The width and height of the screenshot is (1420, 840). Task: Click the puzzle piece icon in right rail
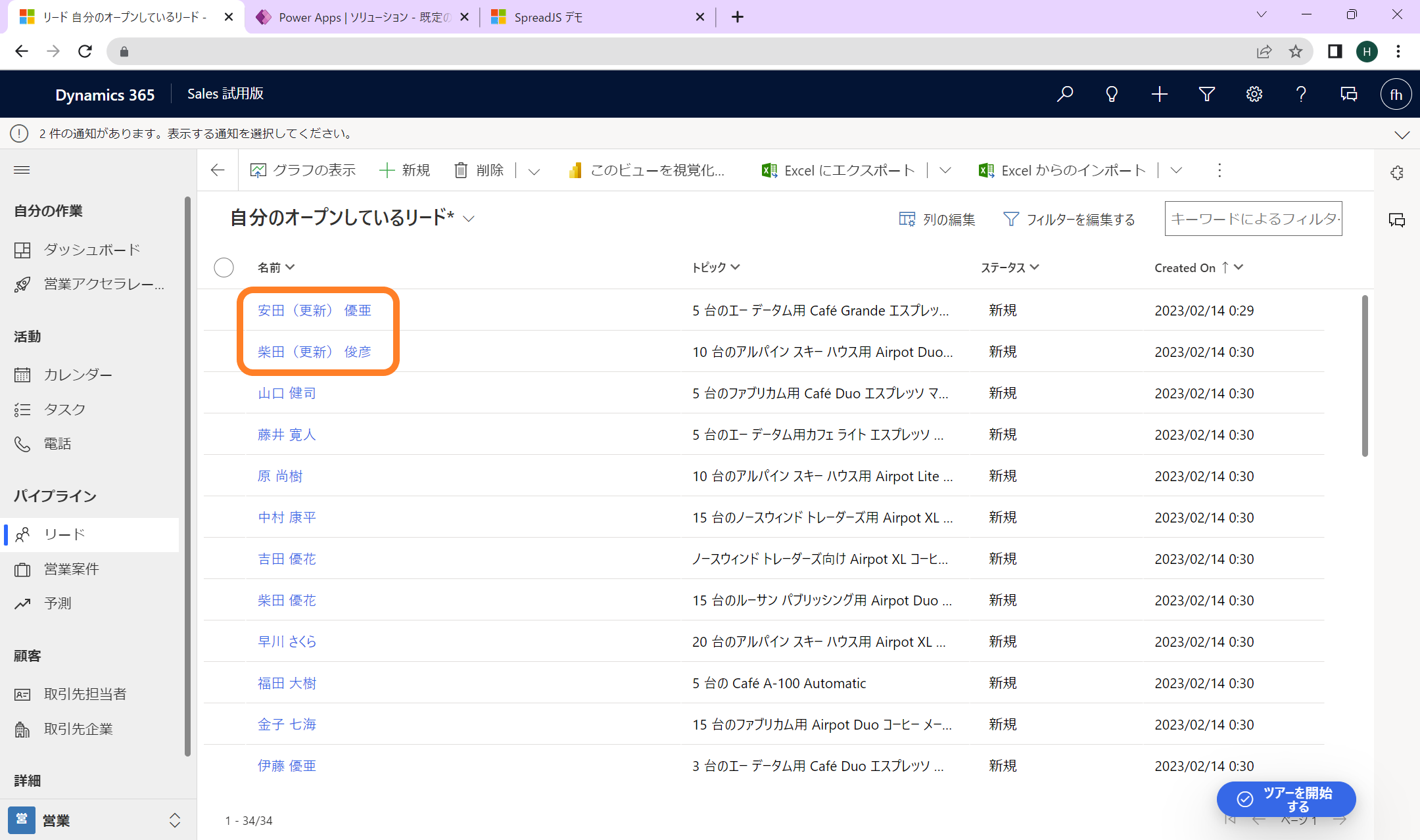(1397, 173)
